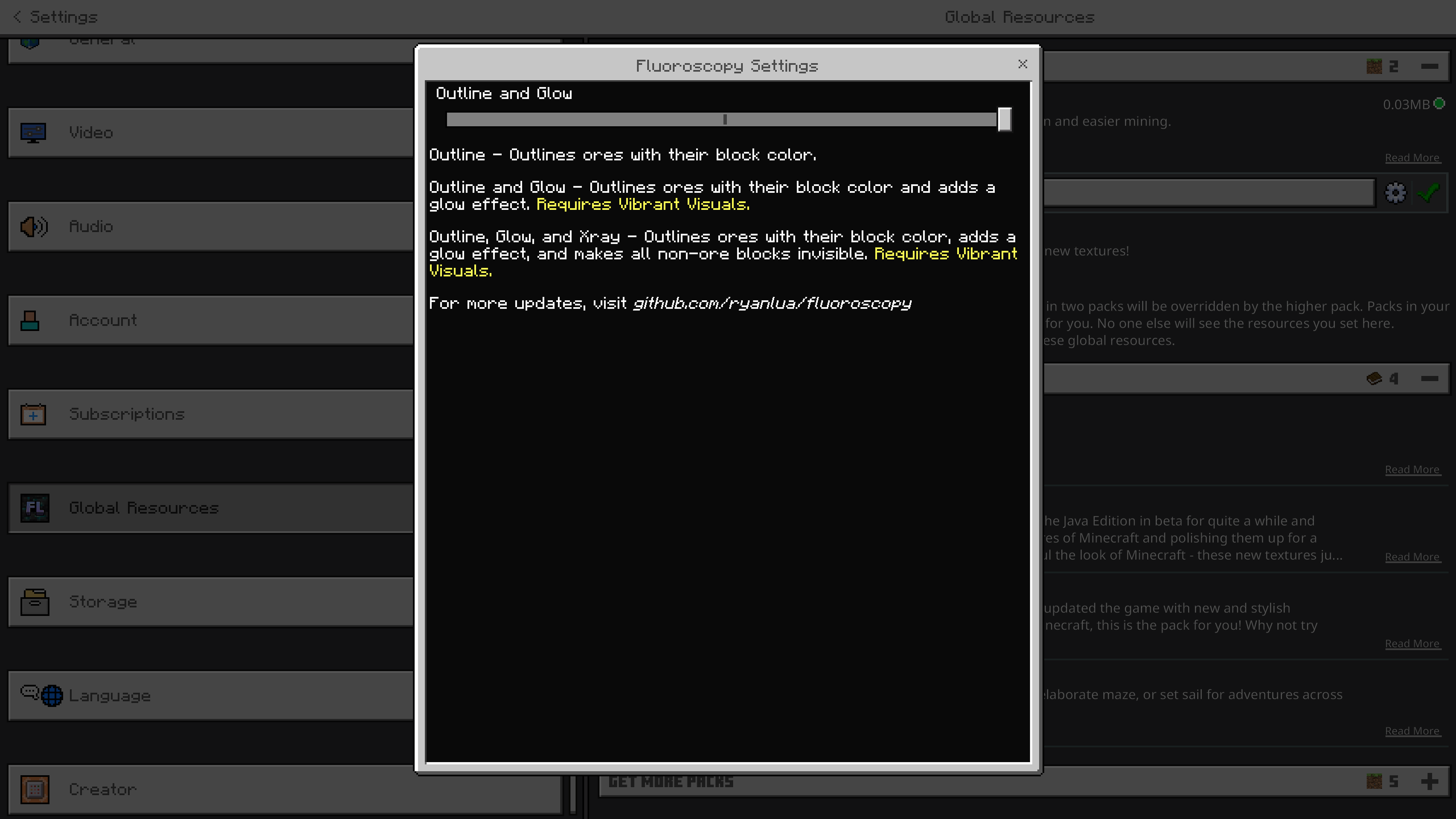Set Fluoroscopy mode using the slider
Viewport: 1456px width, 819px height.
[x=1004, y=119]
